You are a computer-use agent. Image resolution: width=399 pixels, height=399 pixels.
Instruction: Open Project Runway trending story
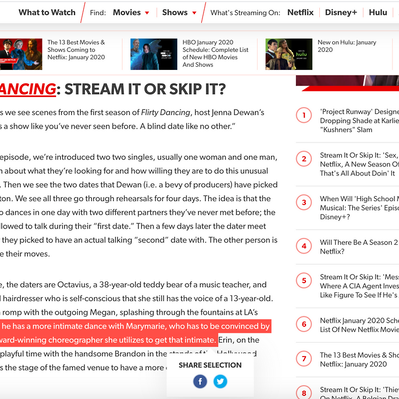point(359,121)
